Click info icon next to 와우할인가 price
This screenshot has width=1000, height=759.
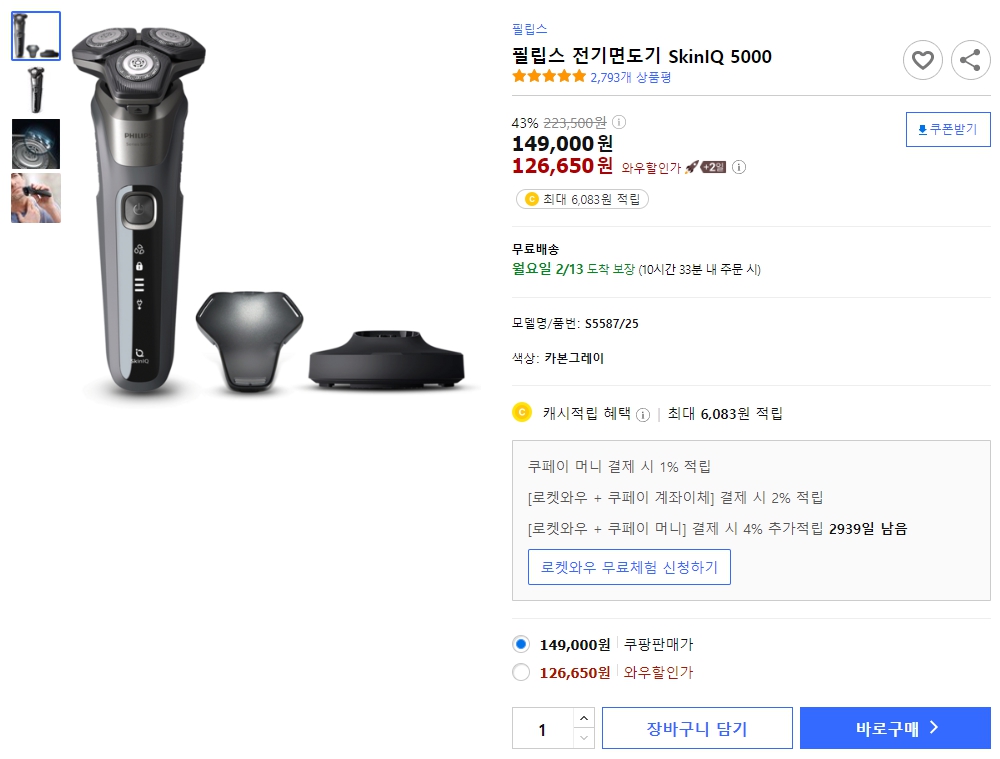coord(738,167)
